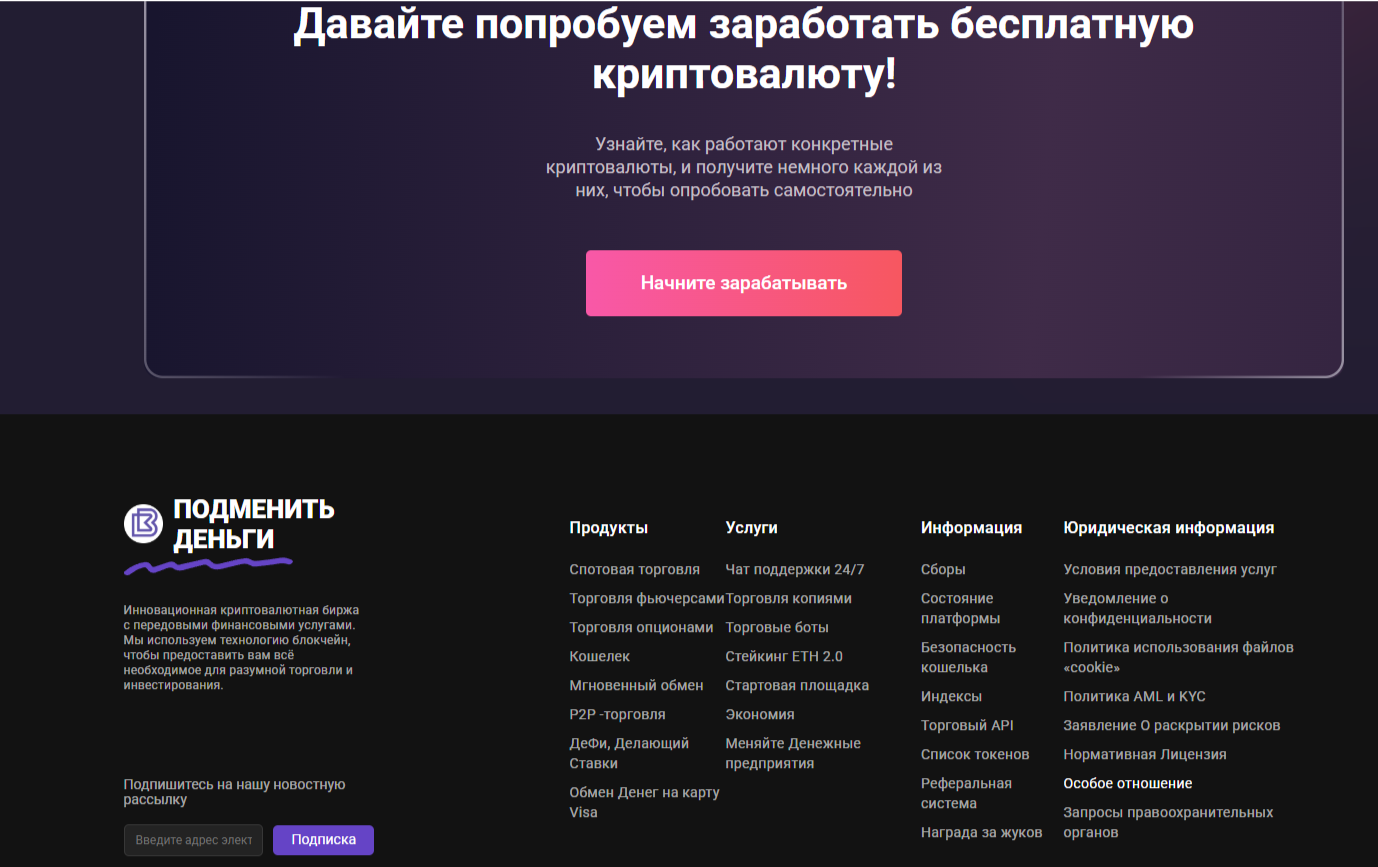The height and width of the screenshot is (867, 1378).
Task: Open the Спотовая торговля link
Action: coord(634,568)
